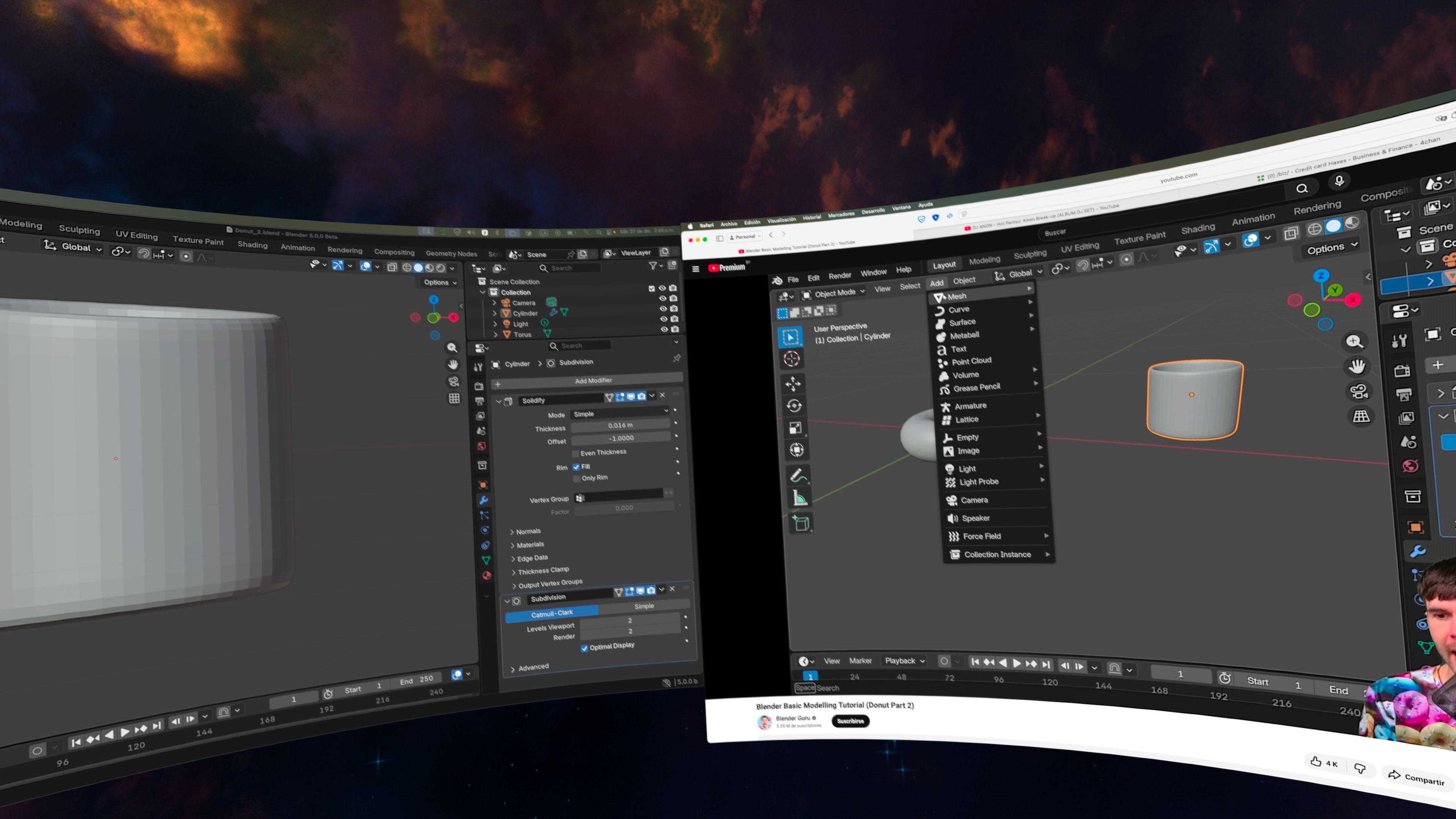This screenshot has width=1456, height=819.
Task: Click the YouTube Premium logo
Action: click(x=727, y=267)
